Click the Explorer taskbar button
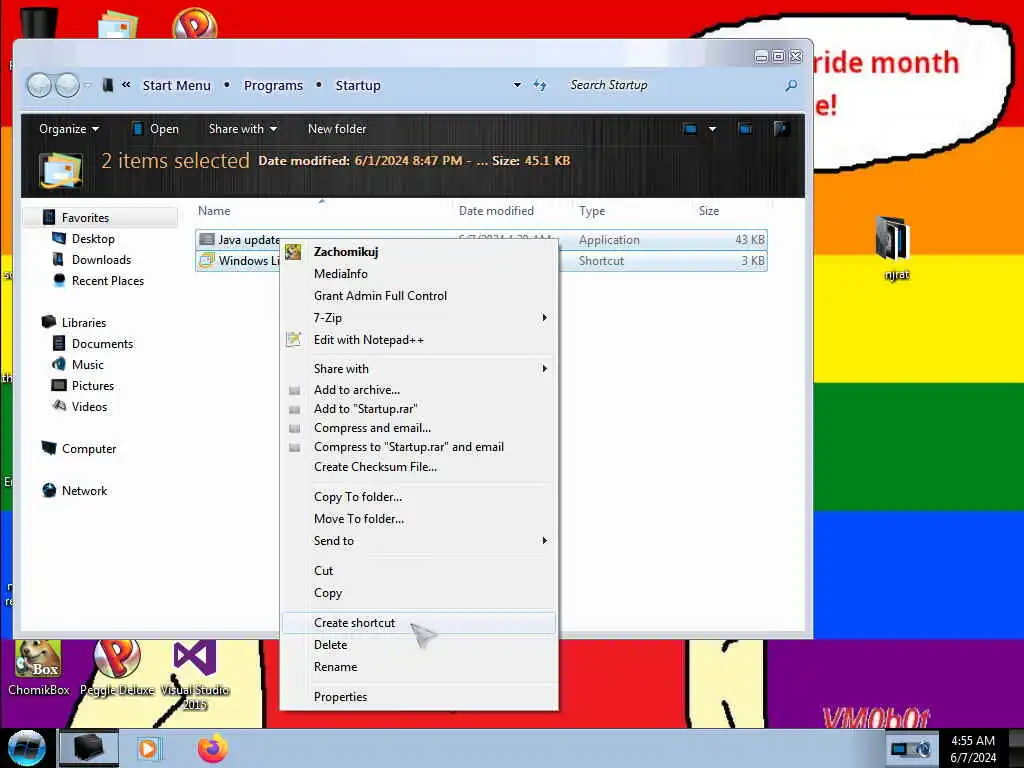1024x768 pixels. tap(89, 748)
